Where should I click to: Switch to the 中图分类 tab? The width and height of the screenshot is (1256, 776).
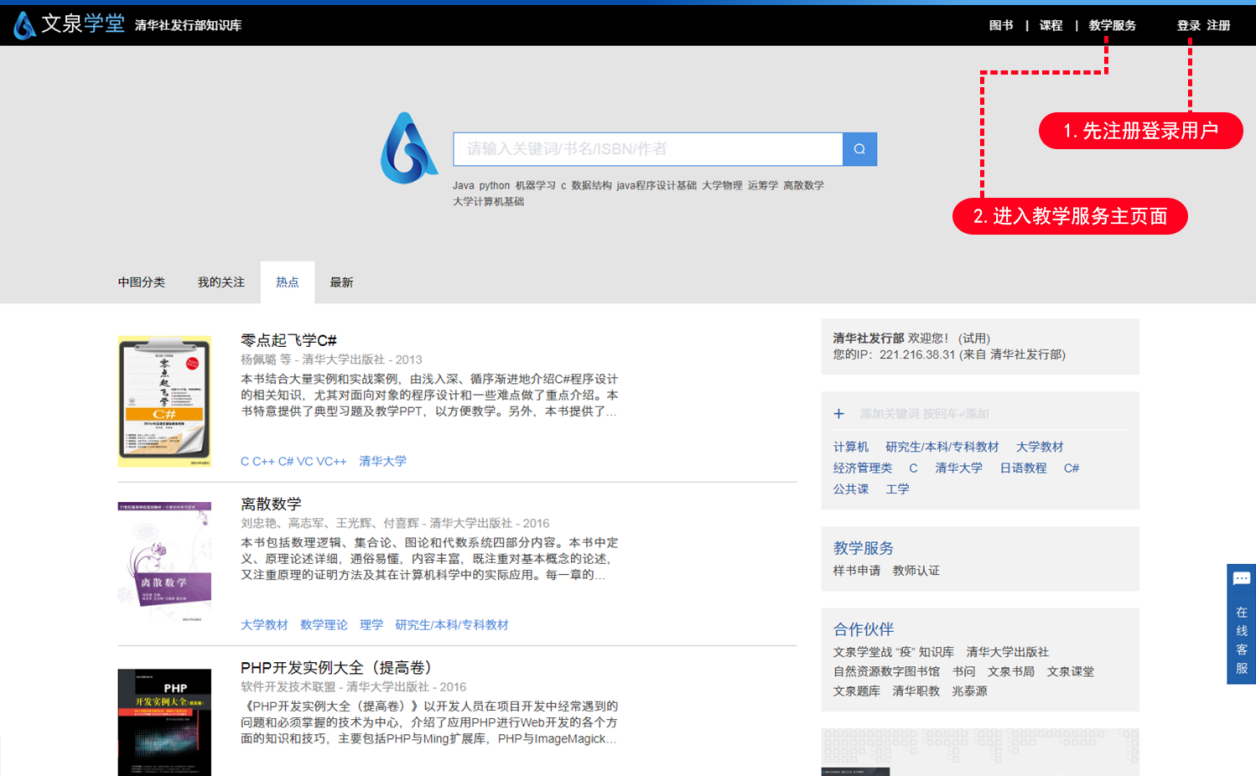coord(141,283)
